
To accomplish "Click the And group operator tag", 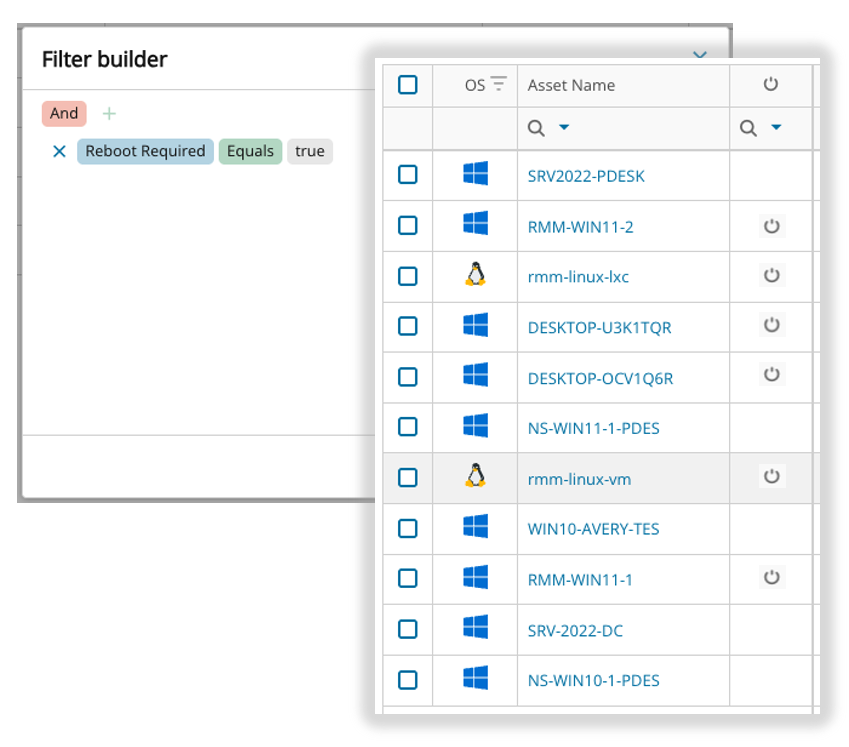I will pos(64,114).
